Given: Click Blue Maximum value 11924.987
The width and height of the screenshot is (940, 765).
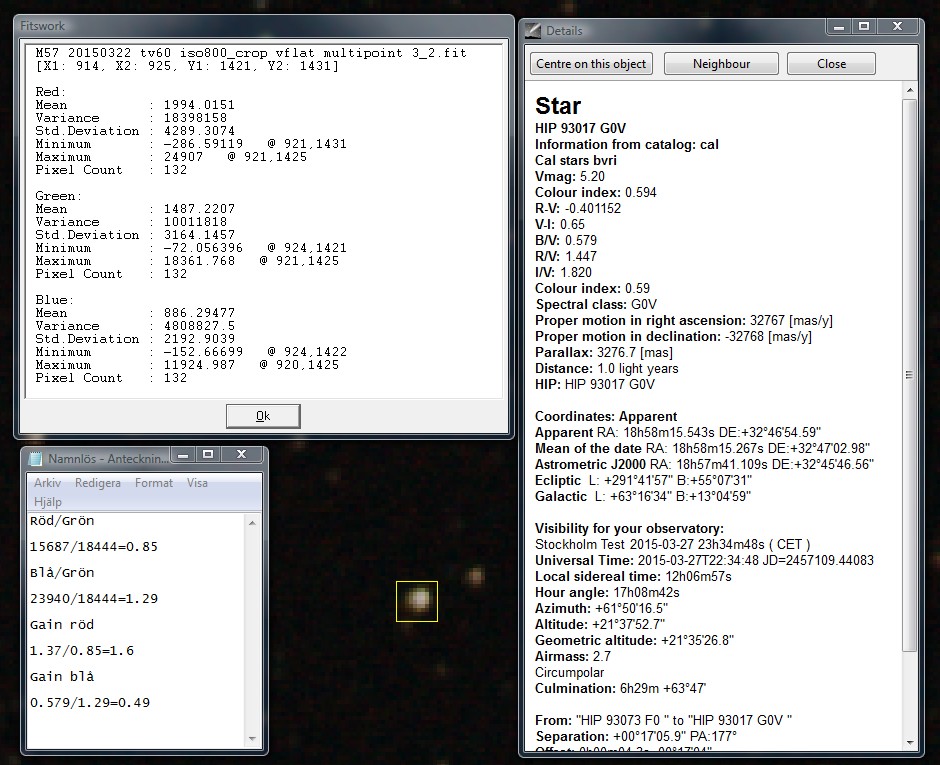Looking at the screenshot, I should [x=199, y=365].
